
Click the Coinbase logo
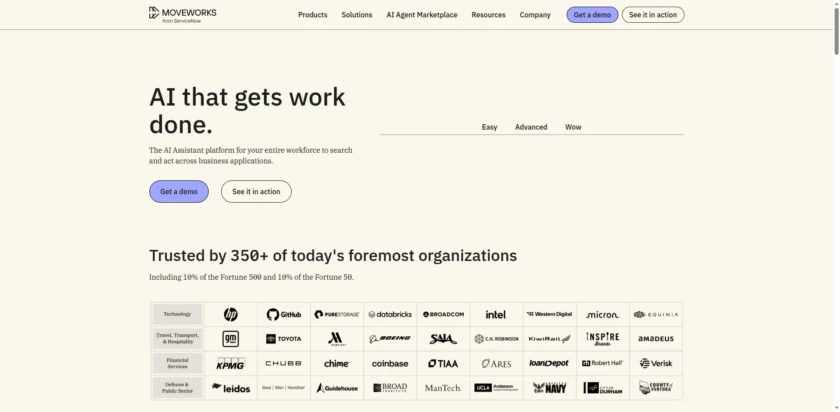pos(390,363)
